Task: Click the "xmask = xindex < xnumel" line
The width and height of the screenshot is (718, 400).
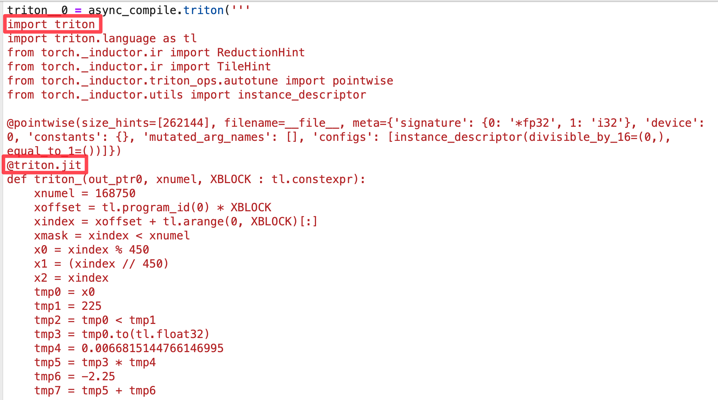Action: coord(111,236)
